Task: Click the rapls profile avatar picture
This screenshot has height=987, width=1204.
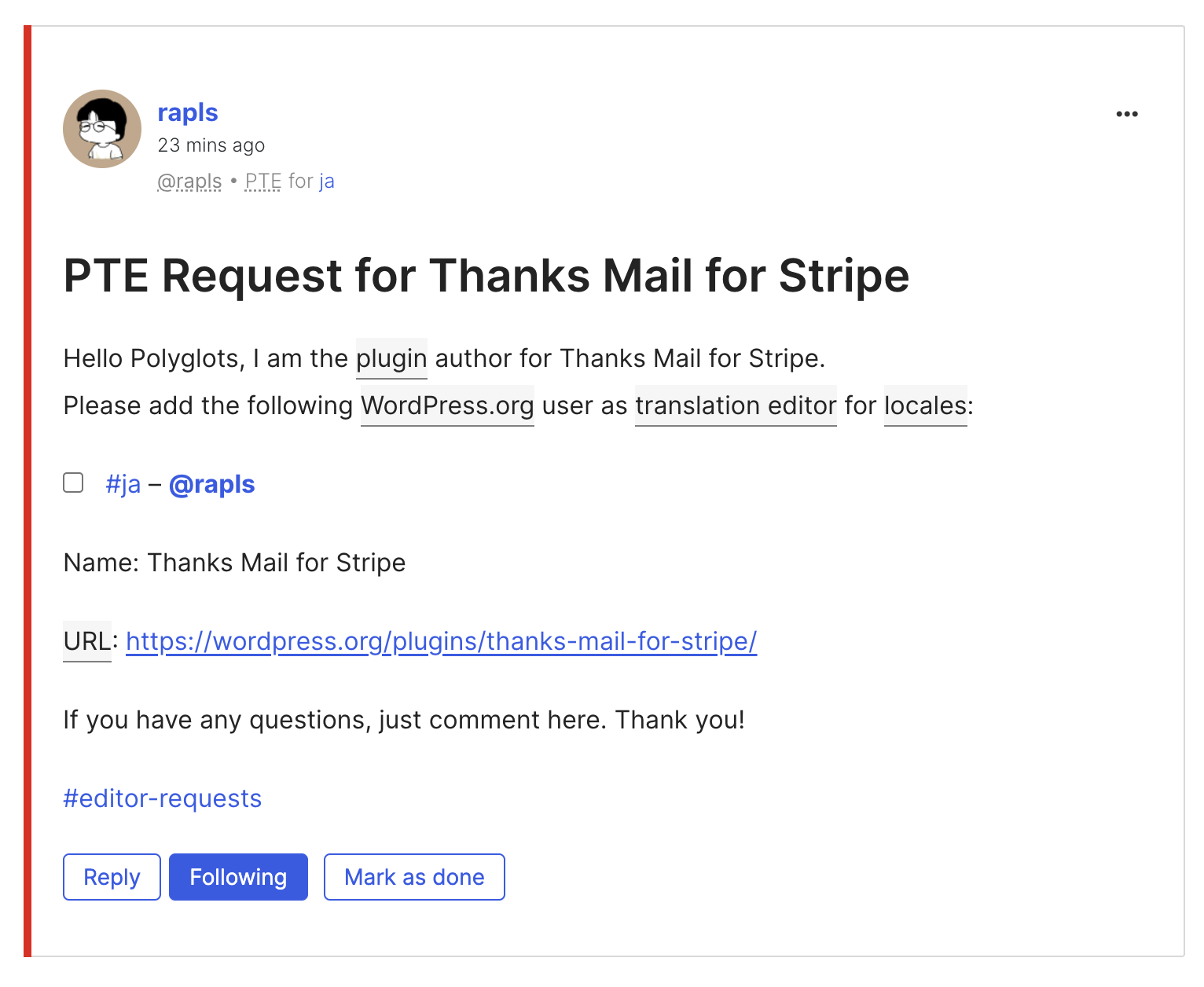Action: pos(102,129)
